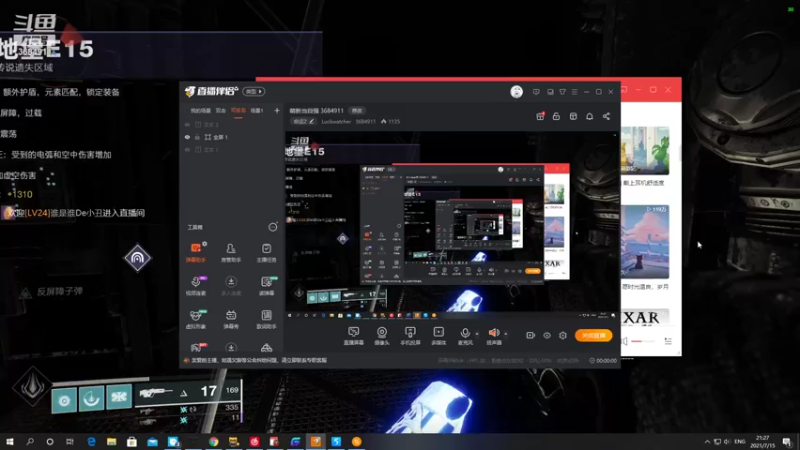Adjust volume slider in red window
The width and height of the screenshot is (800, 450).
[644, 341]
